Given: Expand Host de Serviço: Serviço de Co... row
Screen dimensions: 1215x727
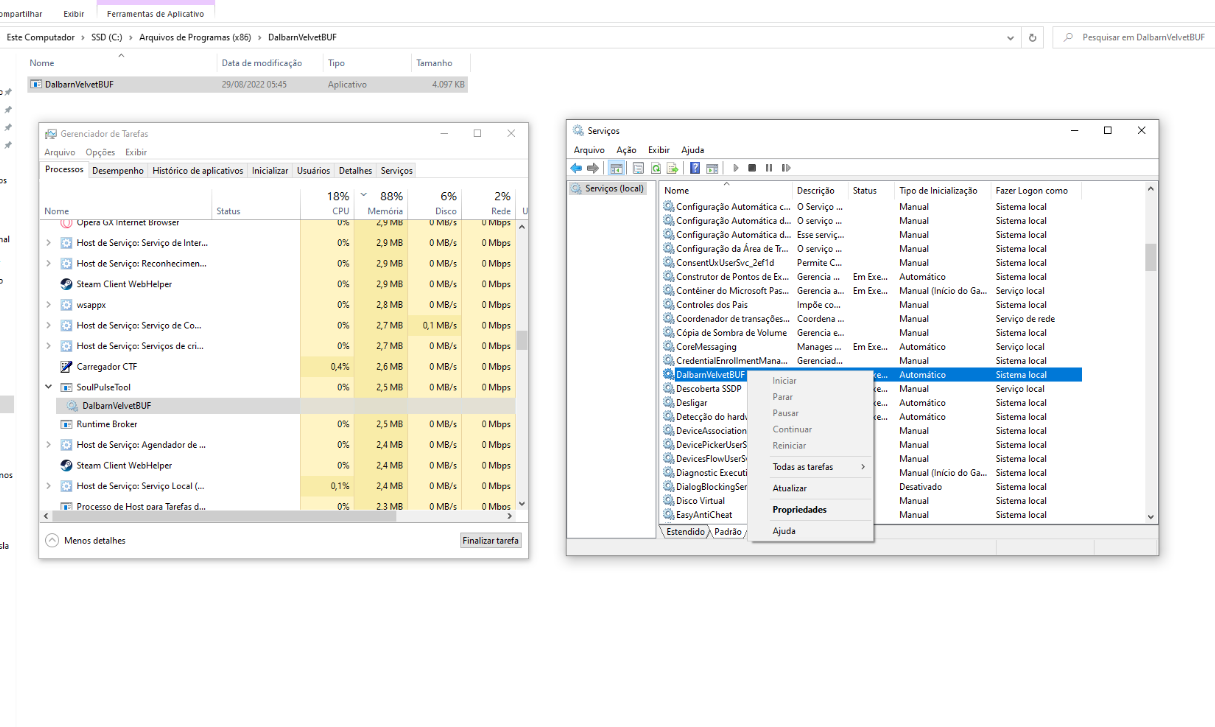Looking at the screenshot, I should [x=48, y=325].
